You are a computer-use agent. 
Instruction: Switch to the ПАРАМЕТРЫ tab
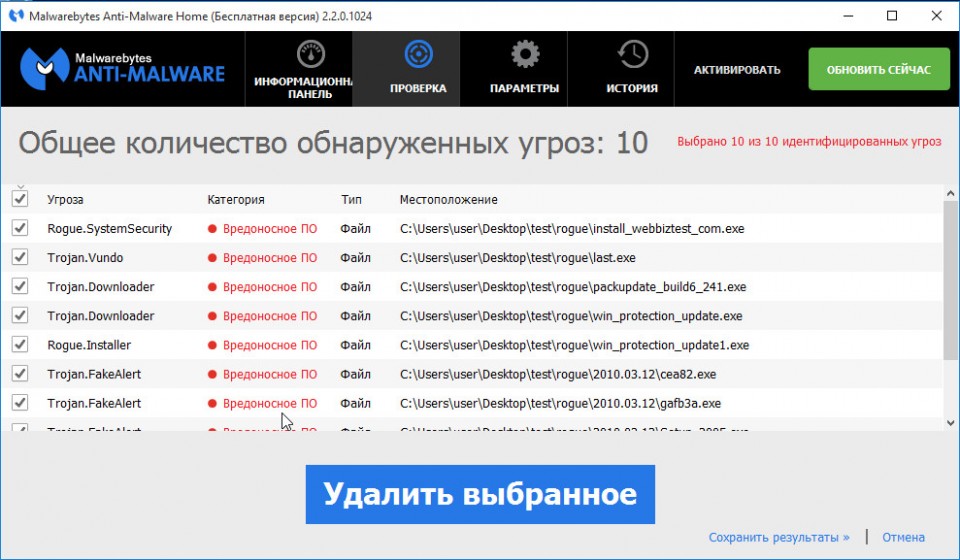pos(514,69)
